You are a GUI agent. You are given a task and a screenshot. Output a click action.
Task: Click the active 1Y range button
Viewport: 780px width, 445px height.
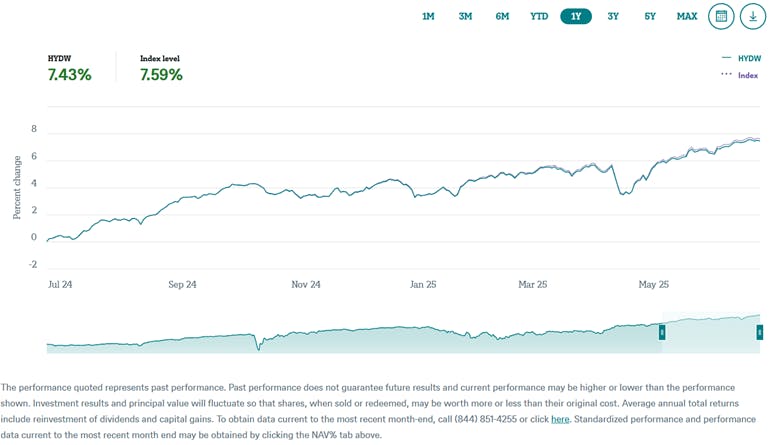pyautogui.click(x=576, y=16)
